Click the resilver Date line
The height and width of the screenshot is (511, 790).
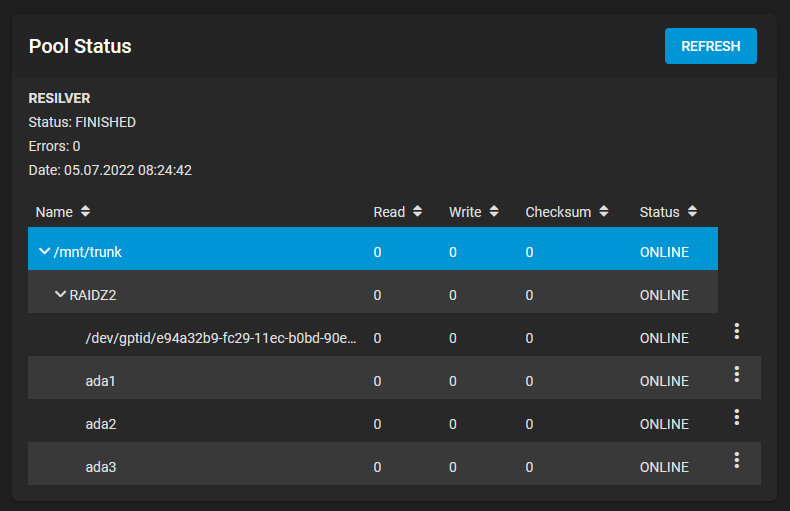point(110,170)
